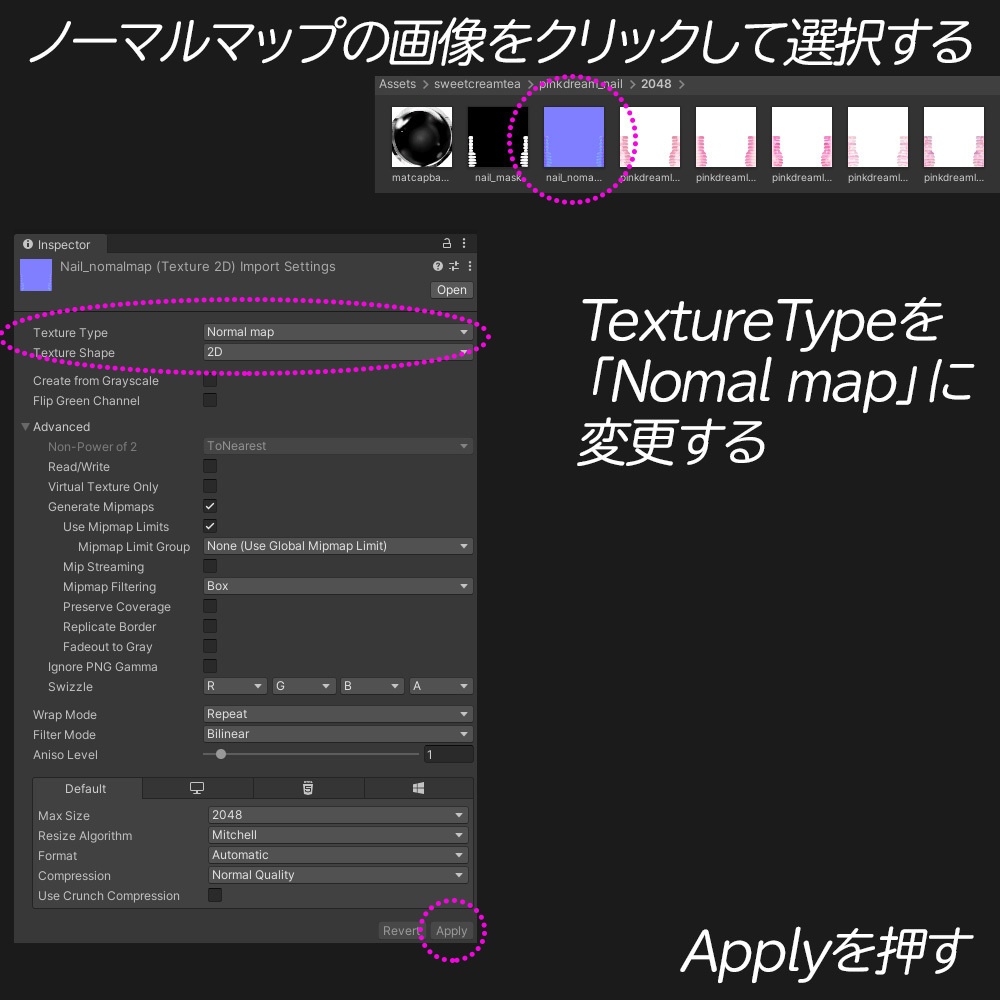Open the preset selector icon in Import Settings
Viewport: 1000px width, 1000px height.
pos(452,266)
